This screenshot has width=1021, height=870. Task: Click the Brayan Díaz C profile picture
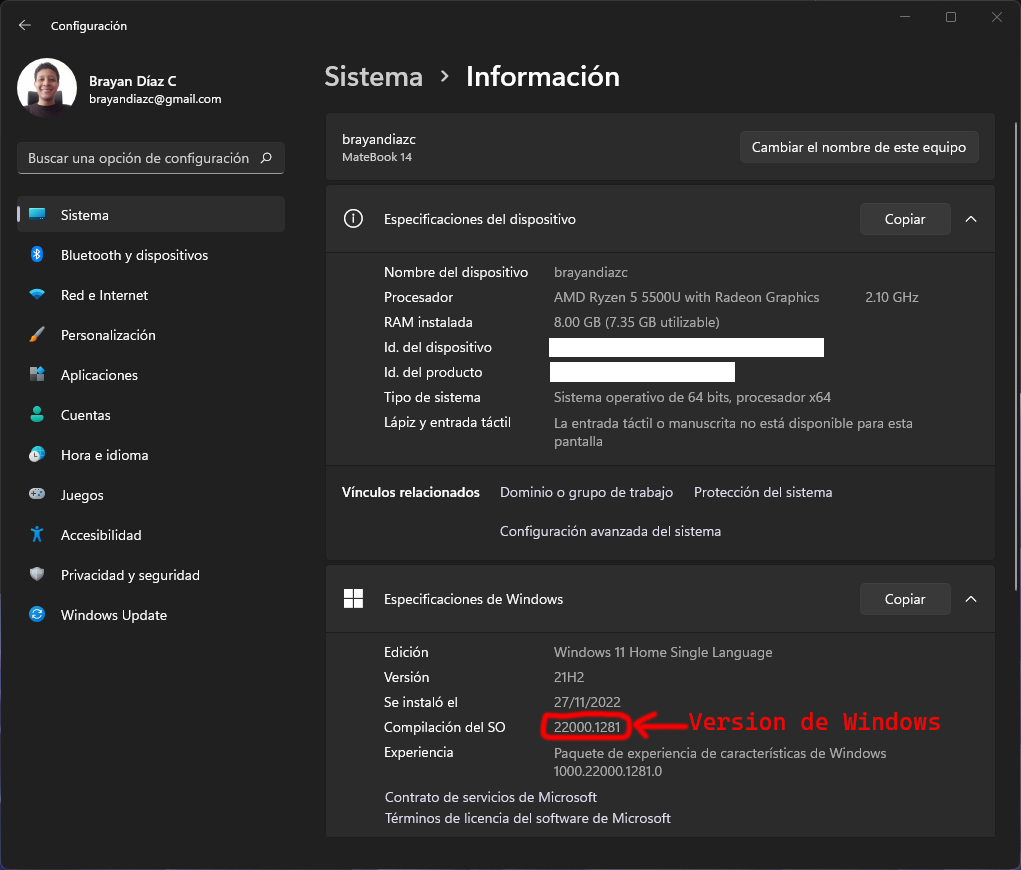click(47, 88)
